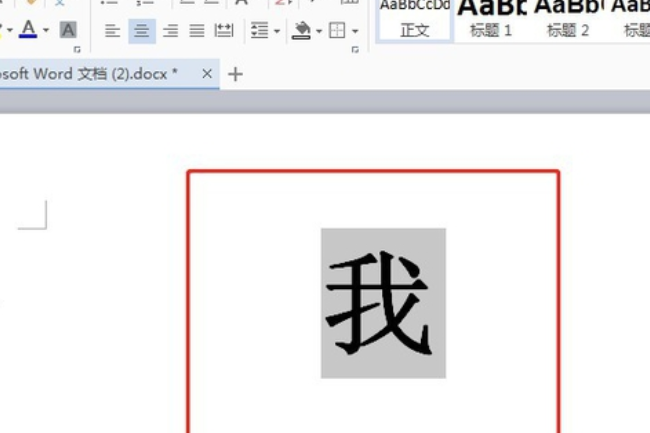
Task: Expand the borders dropdown arrow
Action: tap(355, 31)
